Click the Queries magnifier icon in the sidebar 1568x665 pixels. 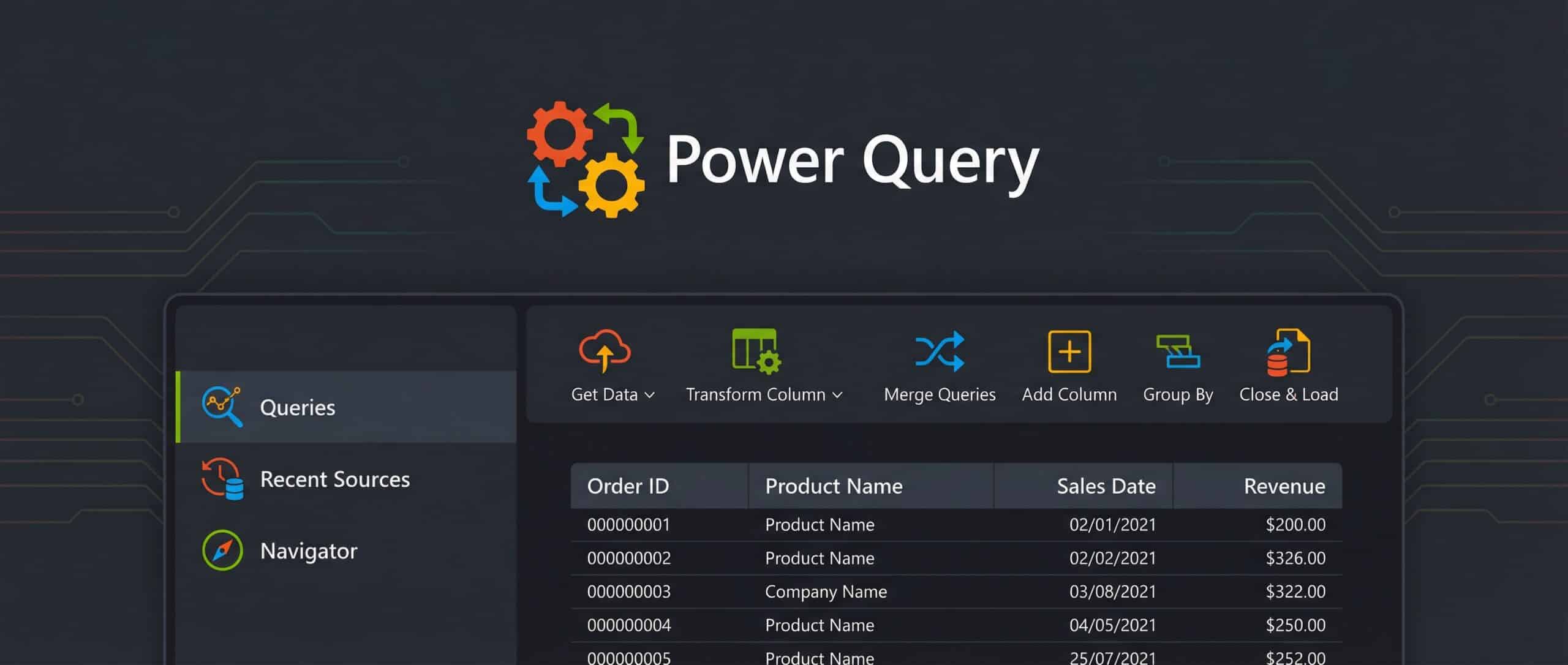[x=222, y=406]
